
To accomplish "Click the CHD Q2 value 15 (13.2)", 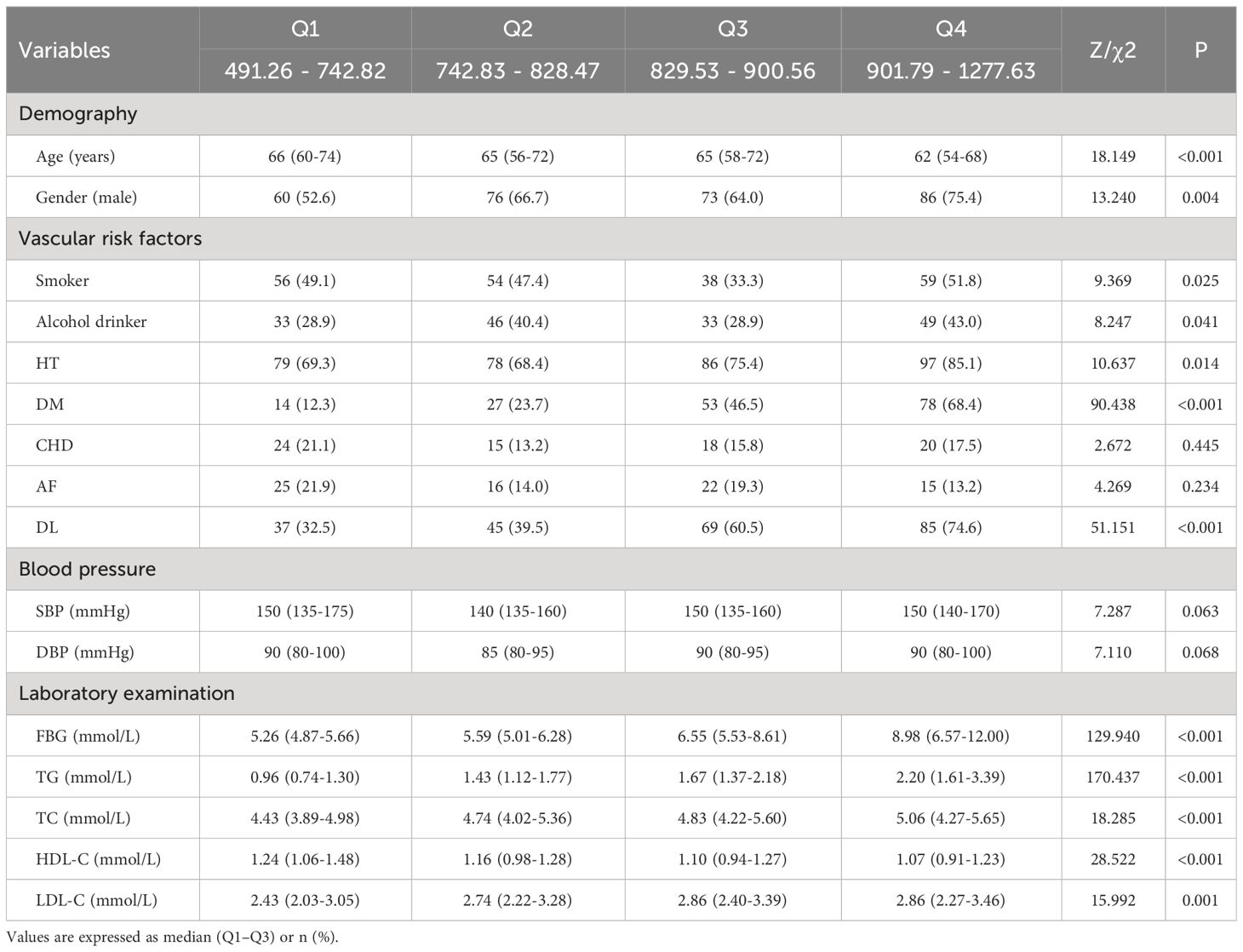I will pos(518,445).
